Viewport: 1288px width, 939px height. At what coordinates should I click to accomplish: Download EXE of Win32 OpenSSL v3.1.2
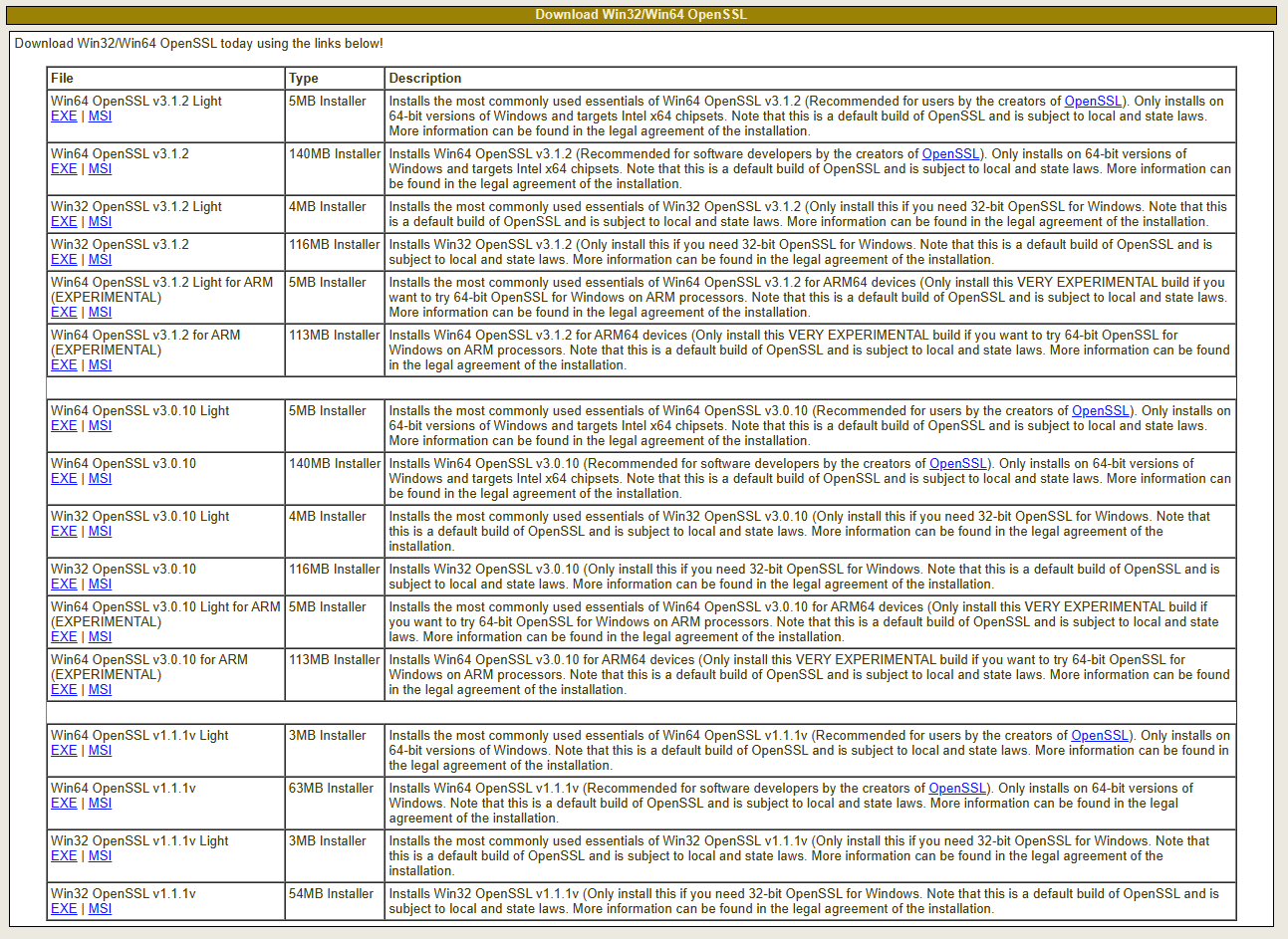64,260
